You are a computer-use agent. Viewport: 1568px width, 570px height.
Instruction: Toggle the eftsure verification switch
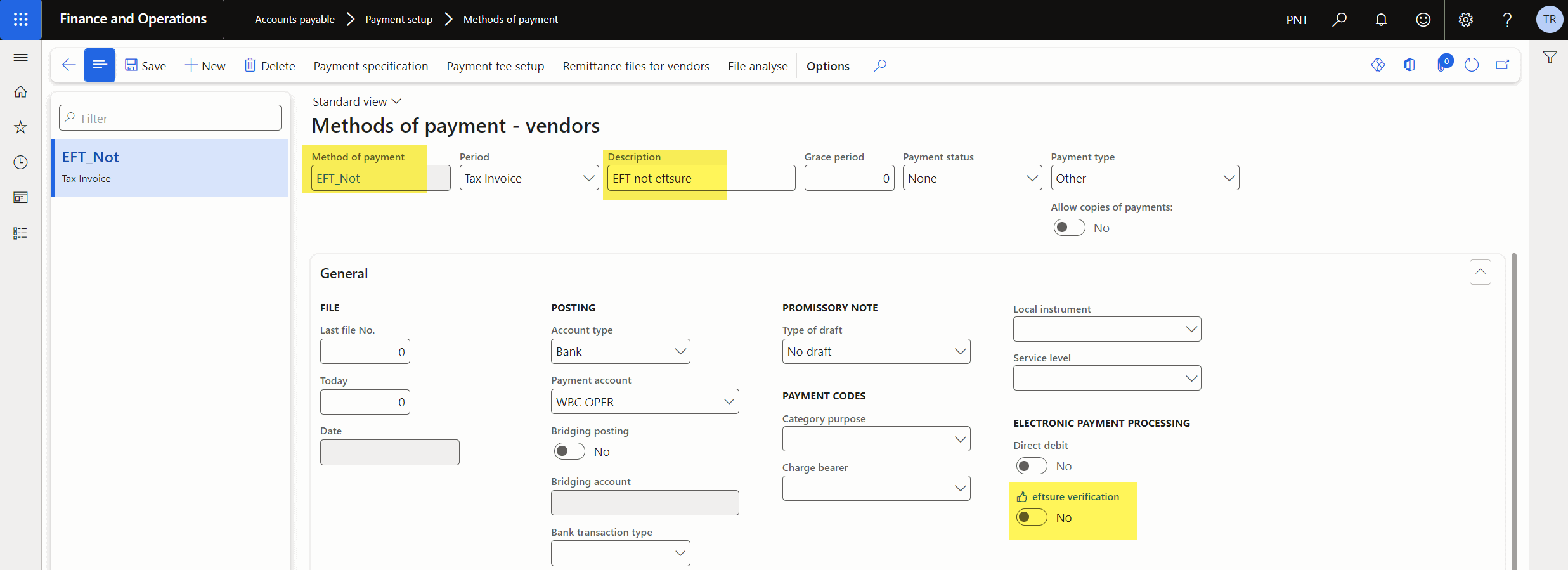pos(1032,517)
